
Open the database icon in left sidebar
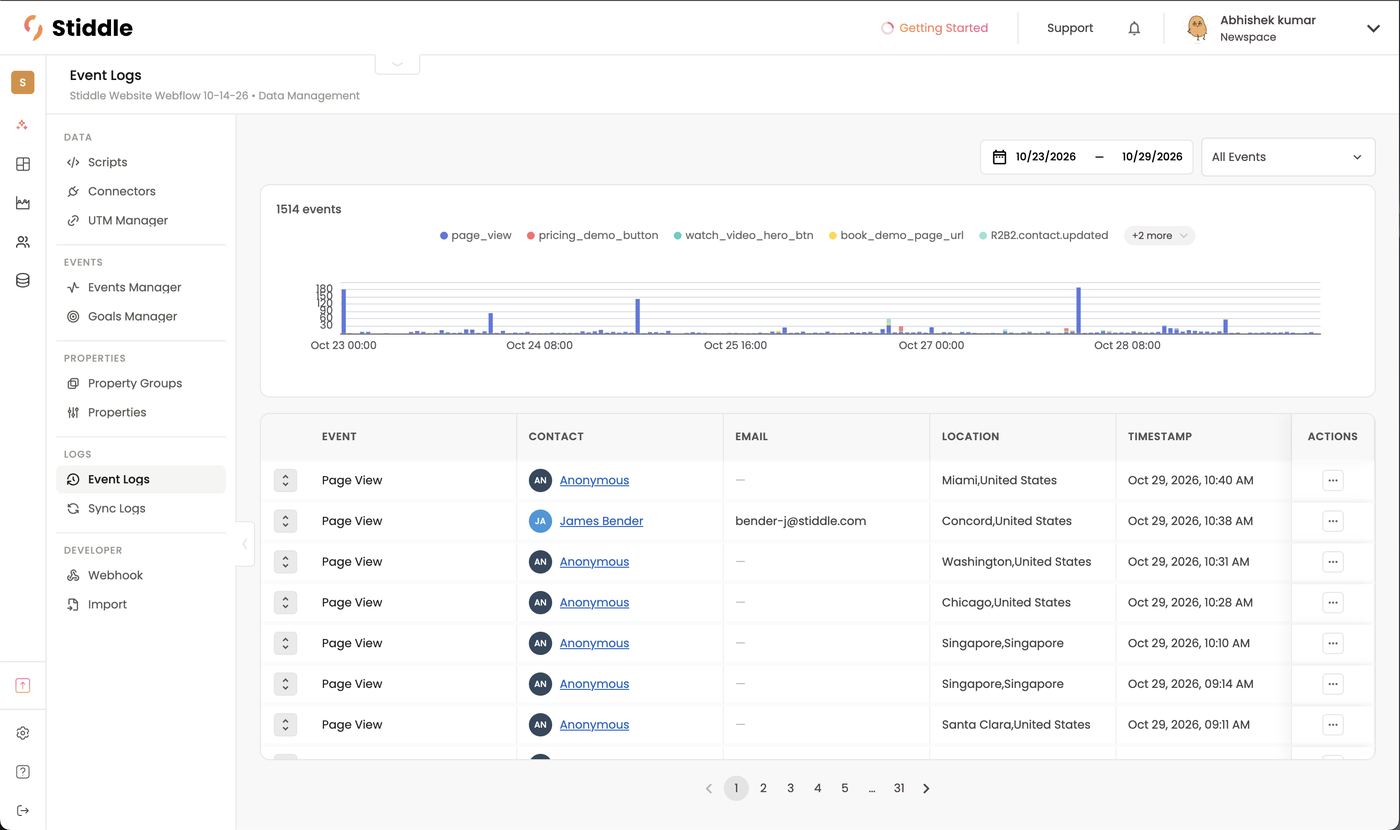[23, 281]
